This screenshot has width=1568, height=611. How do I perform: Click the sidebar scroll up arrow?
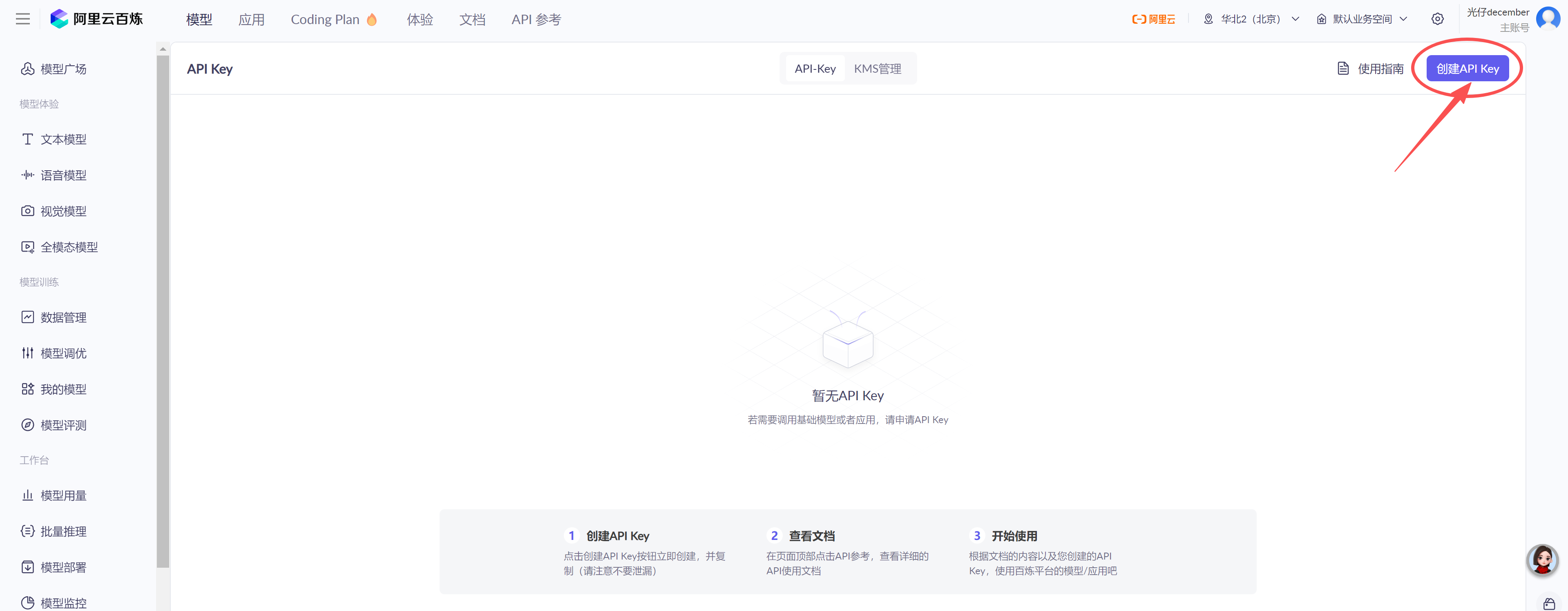point(163,49)
